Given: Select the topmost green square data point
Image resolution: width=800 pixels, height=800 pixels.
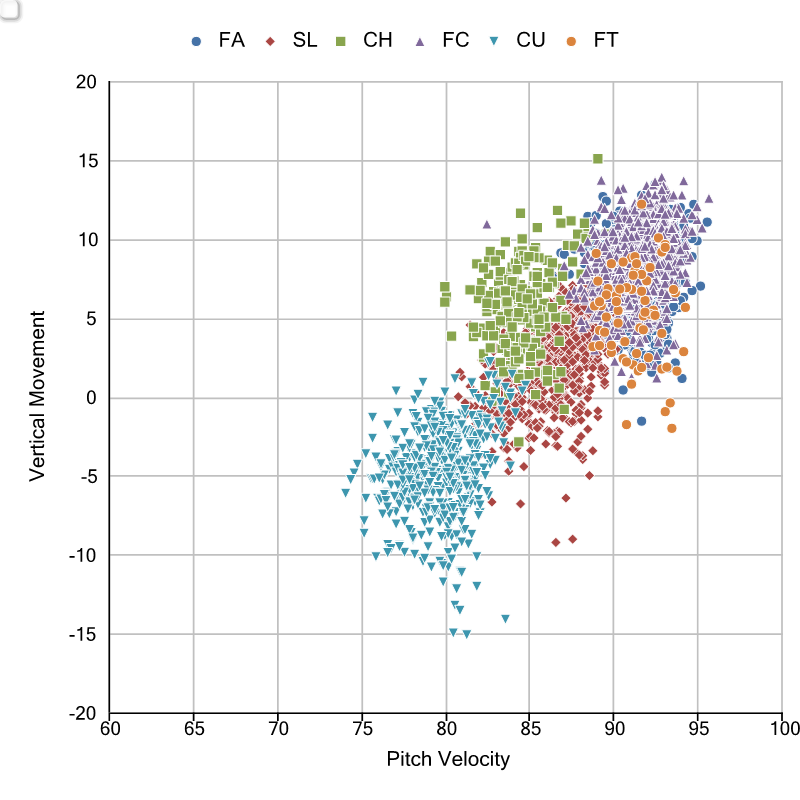Looking at the screenshot, I should (x=598, y=158).
